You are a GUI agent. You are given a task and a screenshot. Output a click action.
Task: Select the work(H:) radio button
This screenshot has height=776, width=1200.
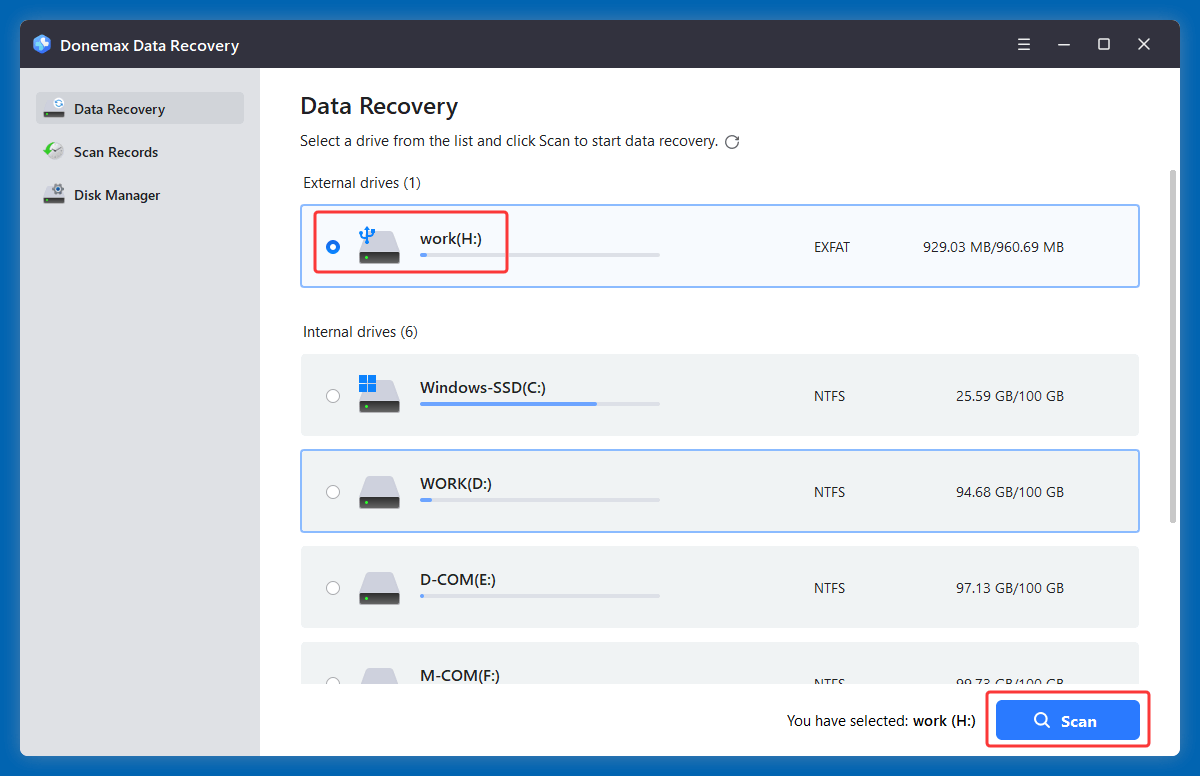[333, 246]
